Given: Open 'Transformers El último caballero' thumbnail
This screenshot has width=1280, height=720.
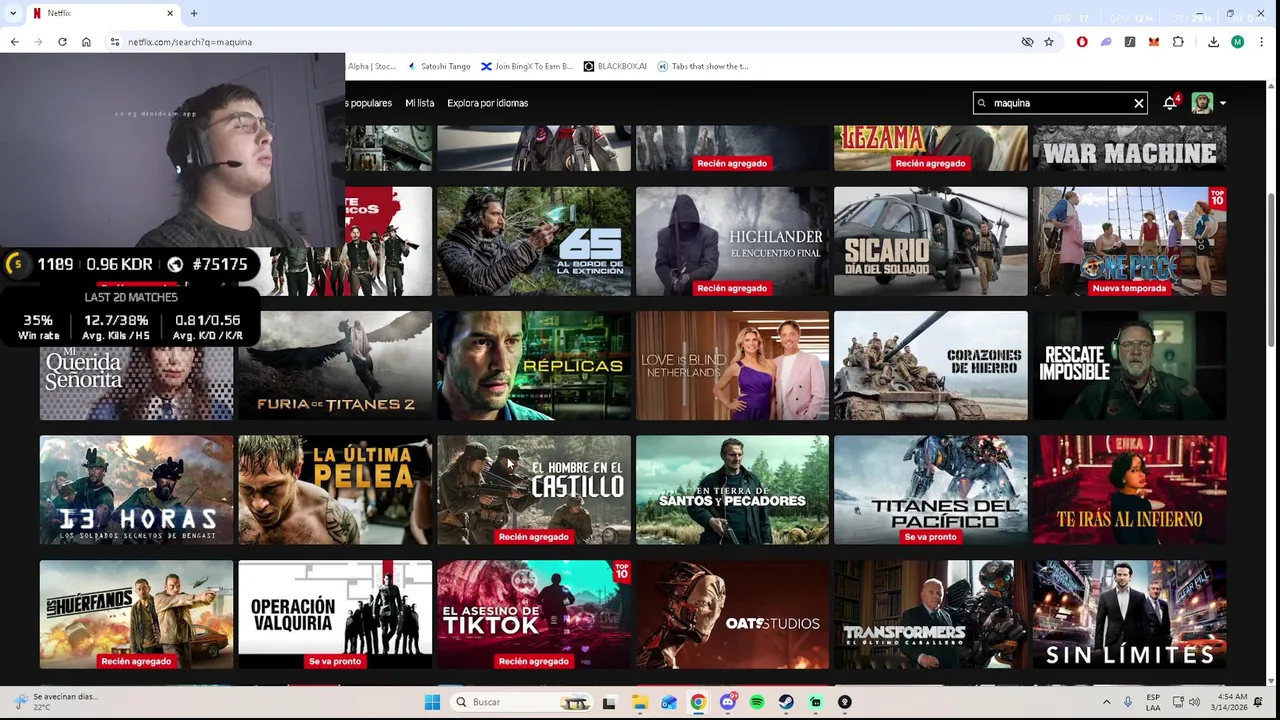Looking at the screenshot, I should [x=930, y=614].
